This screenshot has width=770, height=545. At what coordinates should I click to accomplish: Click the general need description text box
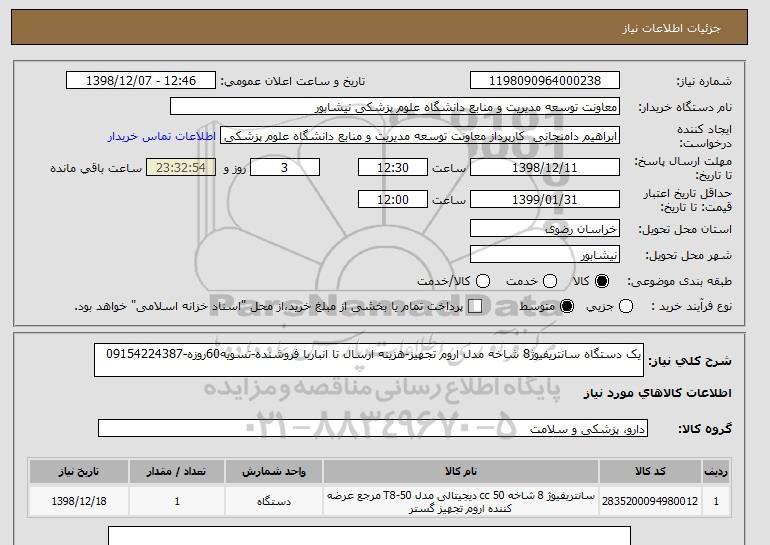(369, 360)
